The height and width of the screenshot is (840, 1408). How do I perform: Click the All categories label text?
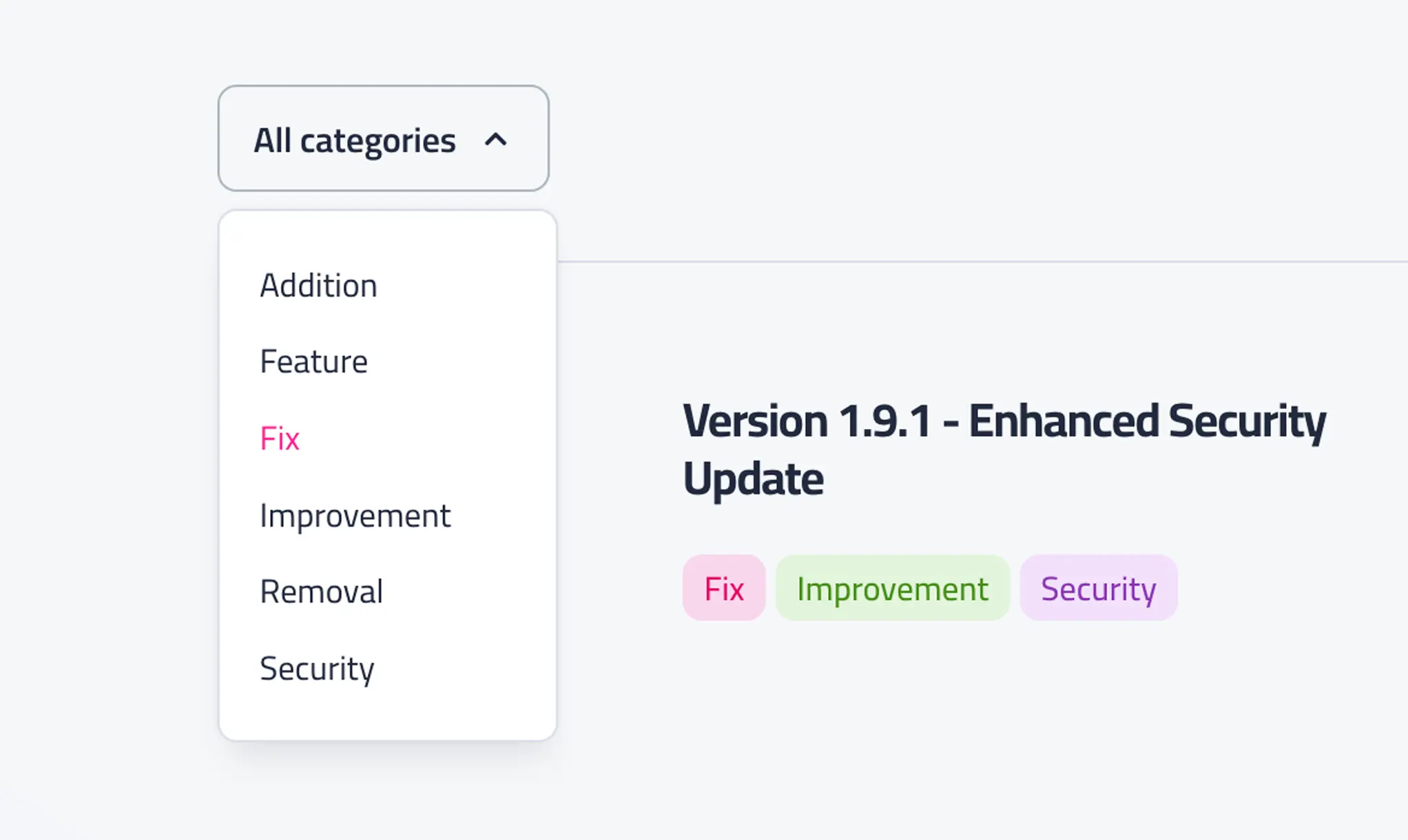pos(354,140)
